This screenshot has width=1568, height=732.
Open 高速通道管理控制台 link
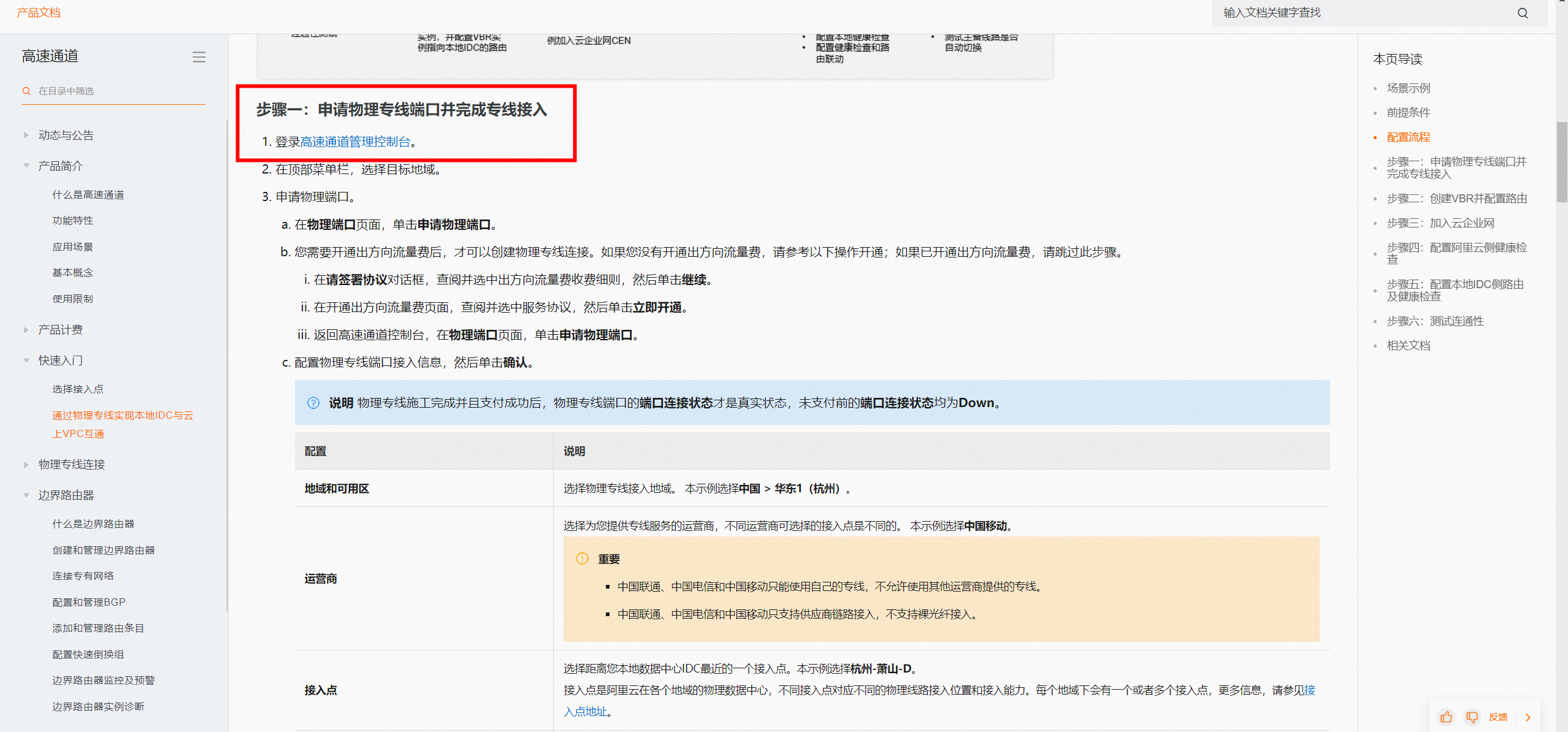point(355,142)
